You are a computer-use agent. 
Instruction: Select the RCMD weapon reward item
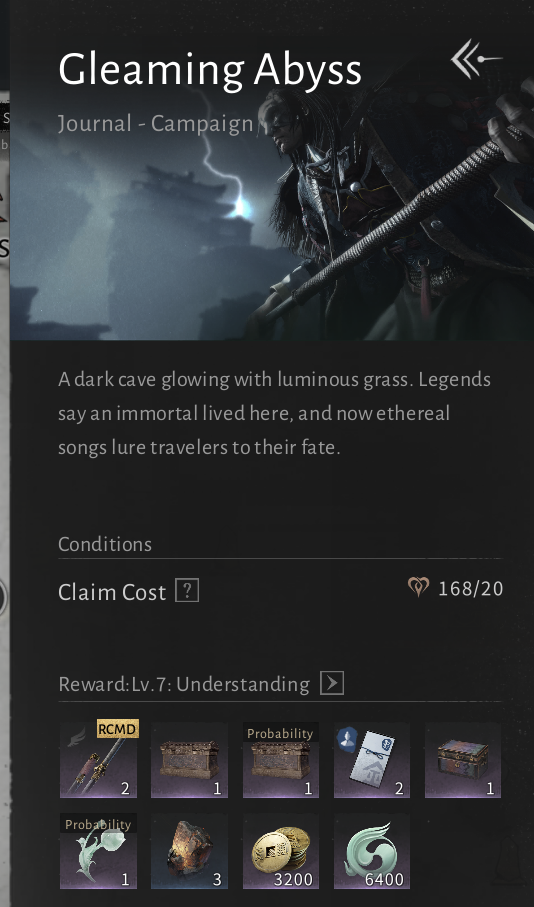[98, 759]
